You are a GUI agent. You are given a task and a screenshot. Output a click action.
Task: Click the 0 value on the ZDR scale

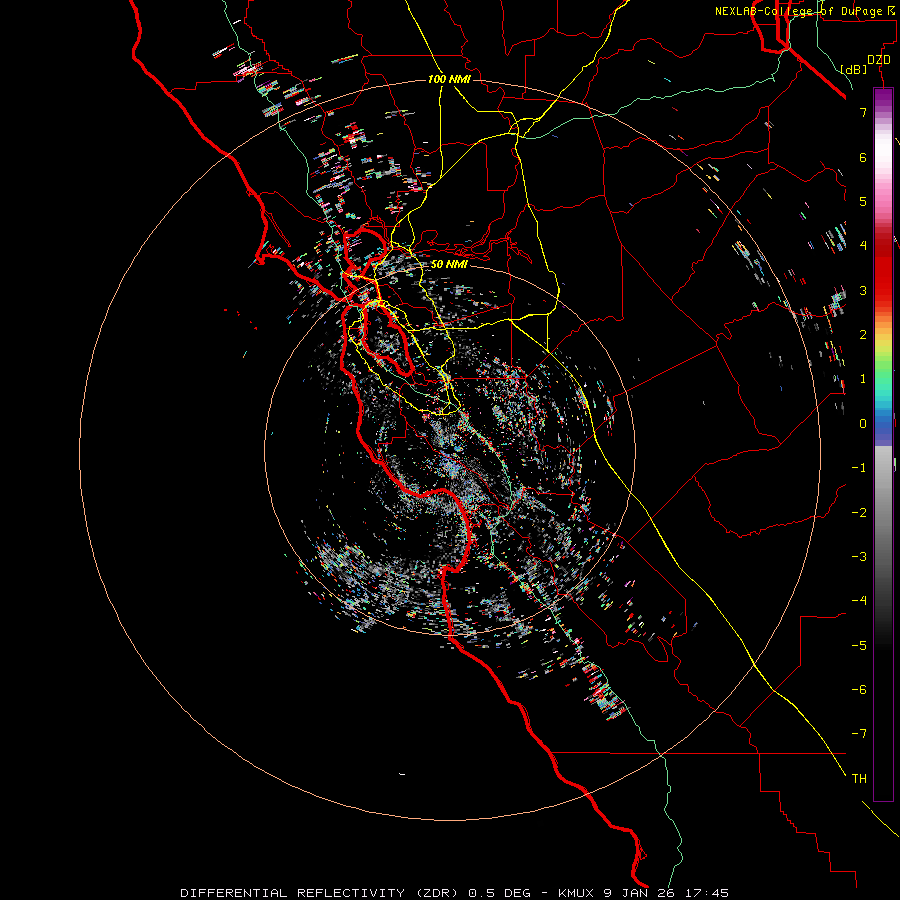(863, 424)
